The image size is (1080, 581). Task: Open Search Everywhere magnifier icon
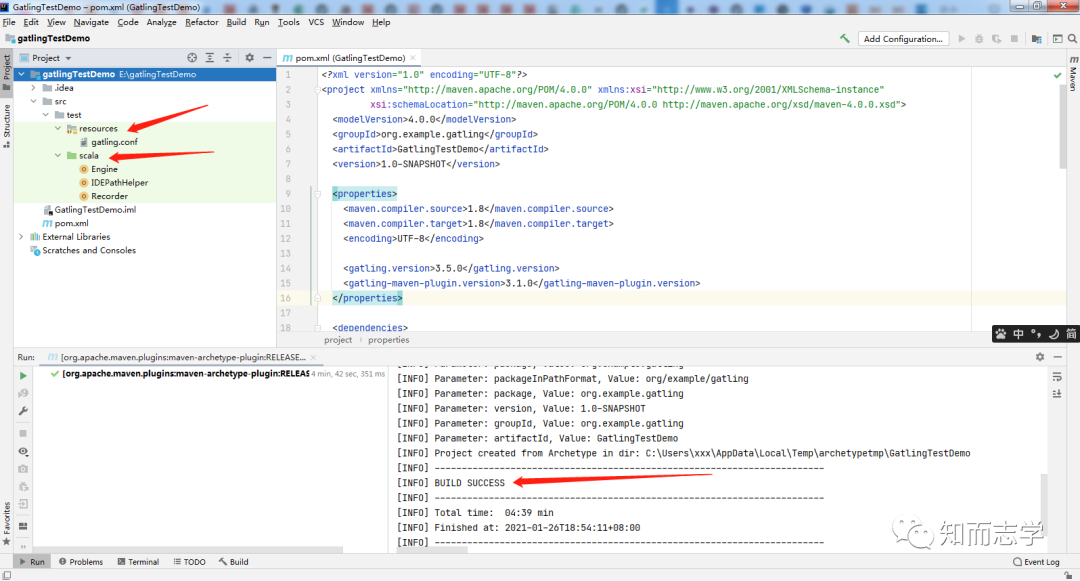click(1072, 39)
